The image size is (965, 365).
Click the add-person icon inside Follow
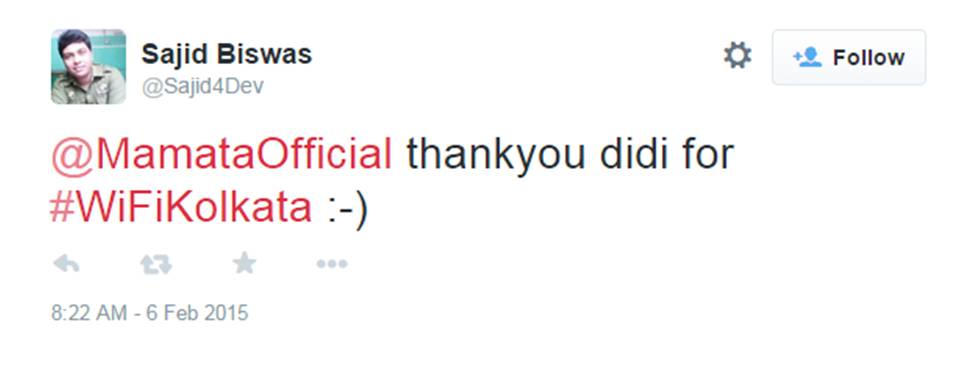[x=807, y=57]
